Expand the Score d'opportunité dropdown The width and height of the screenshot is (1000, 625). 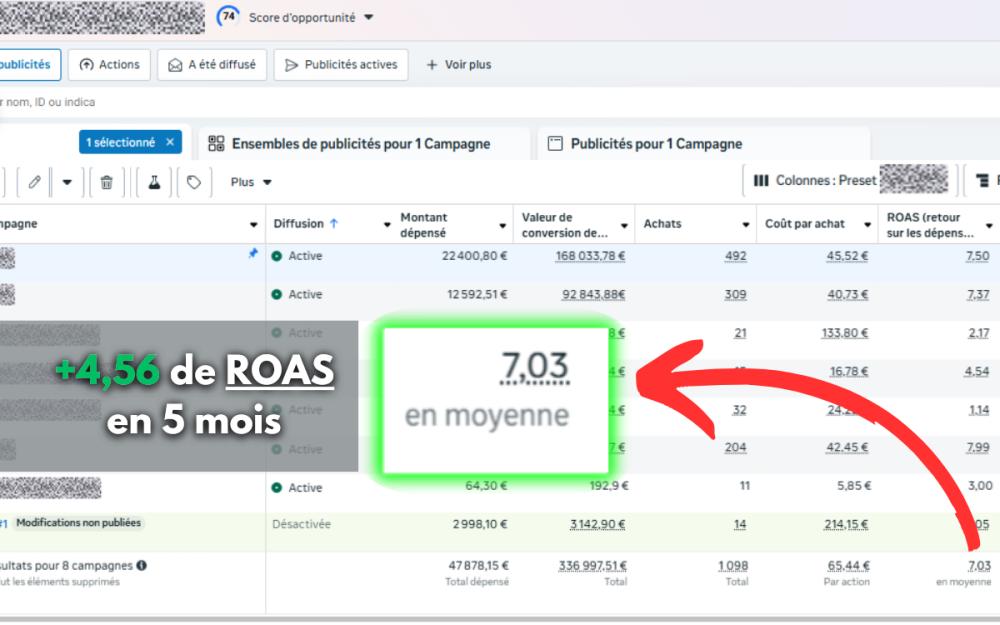pos(368,18)
